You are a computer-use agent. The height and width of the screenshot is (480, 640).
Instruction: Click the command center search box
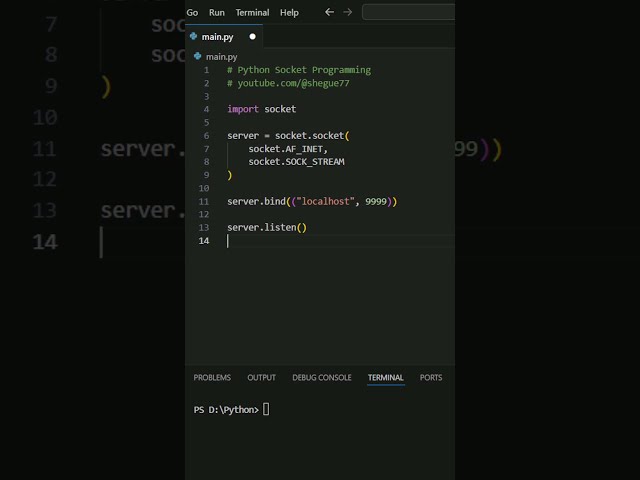(x=409, y=12)
